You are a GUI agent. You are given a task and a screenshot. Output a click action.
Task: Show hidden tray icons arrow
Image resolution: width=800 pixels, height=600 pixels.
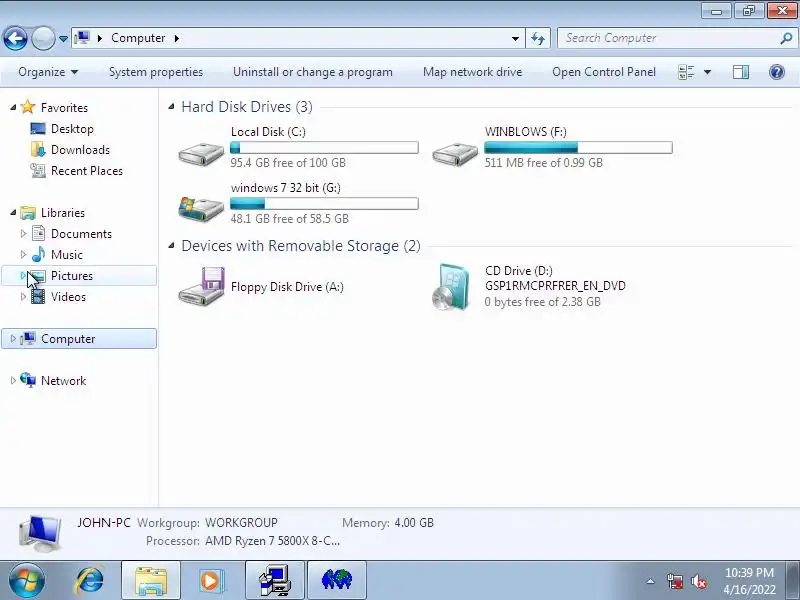click(651, 581)
